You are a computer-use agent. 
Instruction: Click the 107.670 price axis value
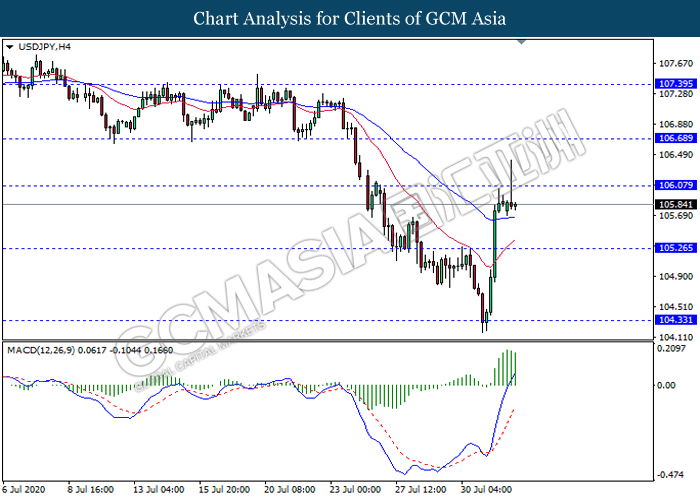(x=676, y=64)
